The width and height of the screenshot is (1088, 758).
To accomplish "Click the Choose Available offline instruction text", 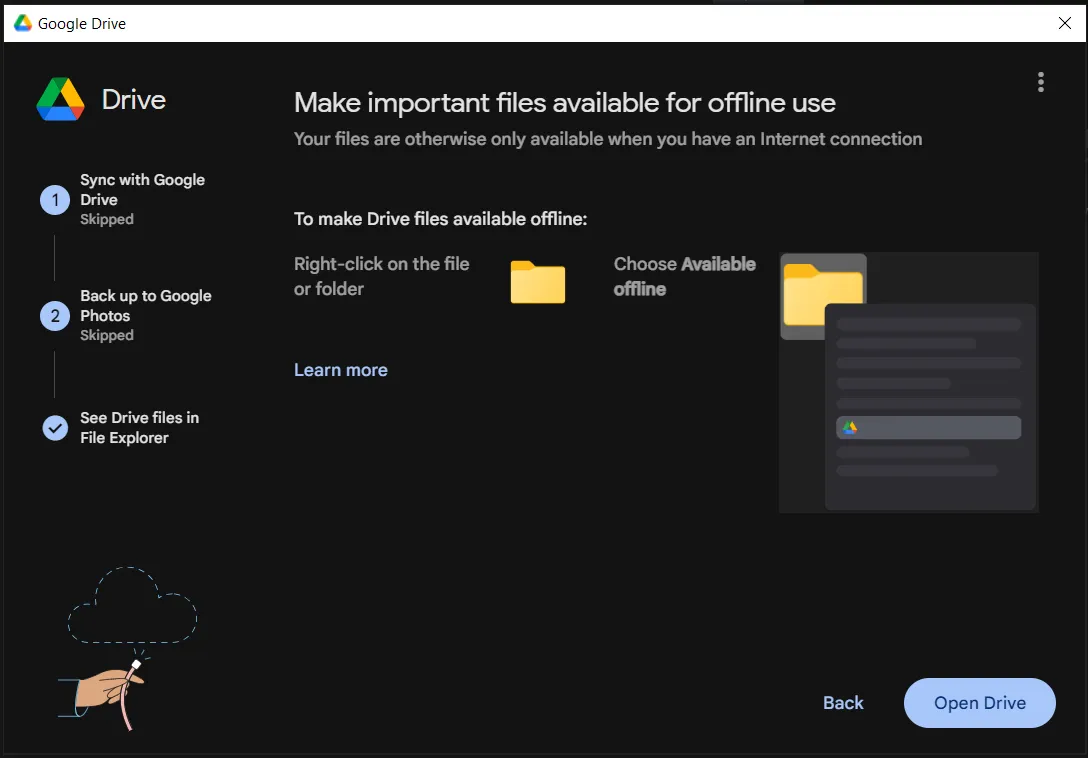I will point(684,276).
